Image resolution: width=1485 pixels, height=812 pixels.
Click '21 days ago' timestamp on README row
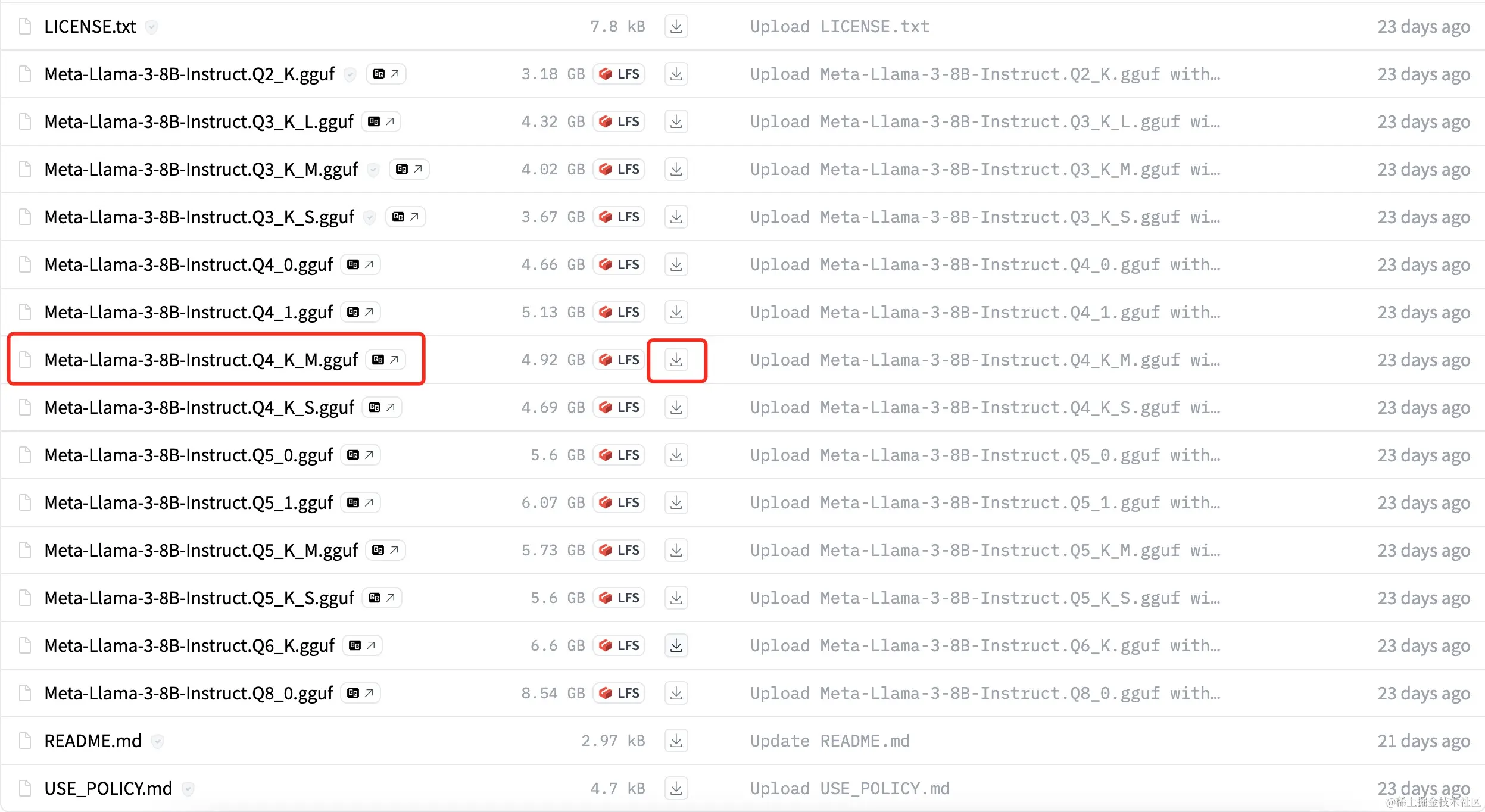point(1423,741)
